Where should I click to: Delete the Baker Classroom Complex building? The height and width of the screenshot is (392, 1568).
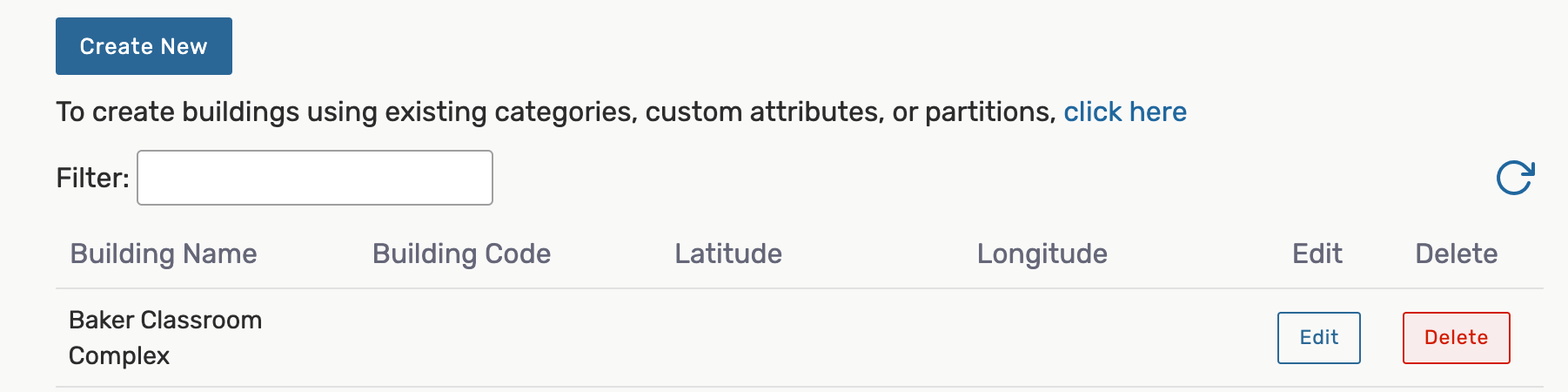1456,338
